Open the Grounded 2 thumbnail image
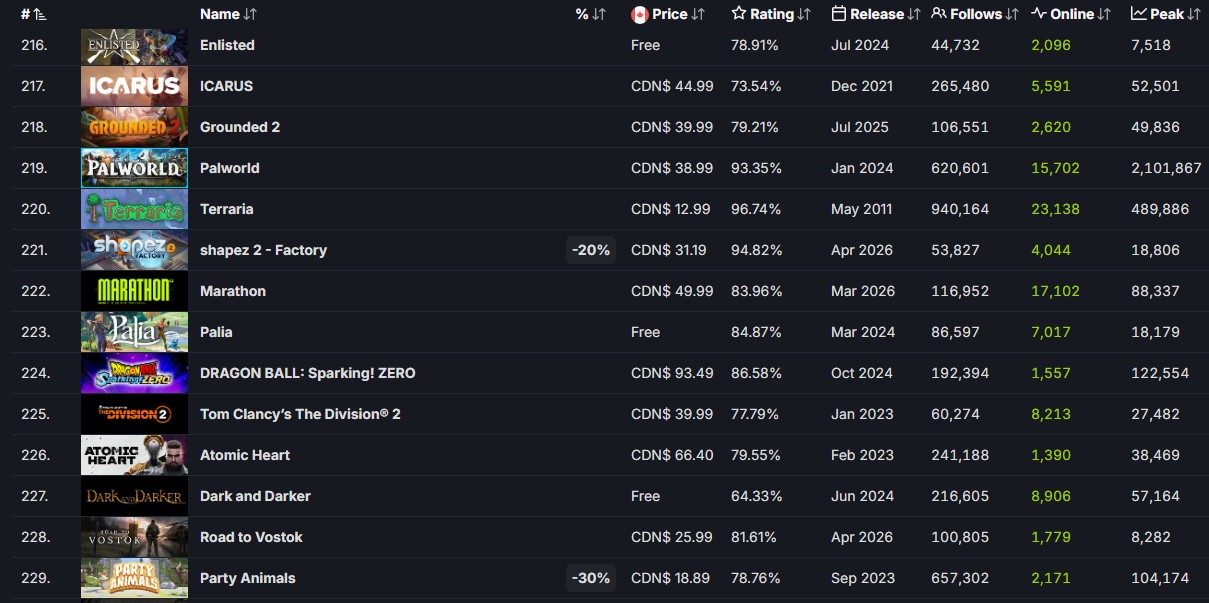The width and height of the screenshot is (1209, 603). (134, 127)
